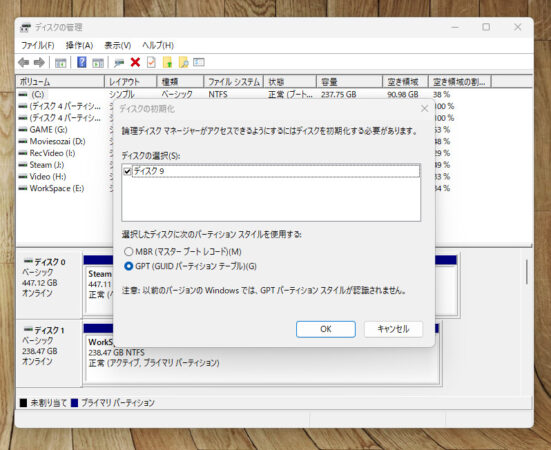Sort by the 状態 column header
This screenshot has height=450, width=551.
(x=290, y=82)
